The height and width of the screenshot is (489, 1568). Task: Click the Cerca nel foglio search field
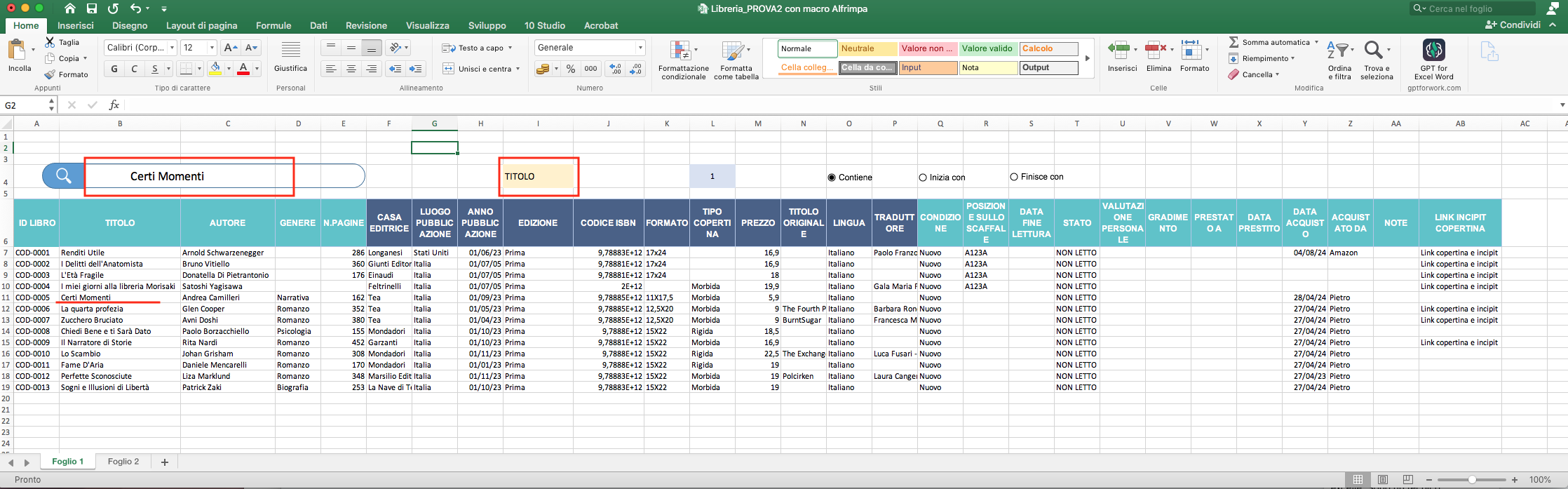click(1473, 8)
